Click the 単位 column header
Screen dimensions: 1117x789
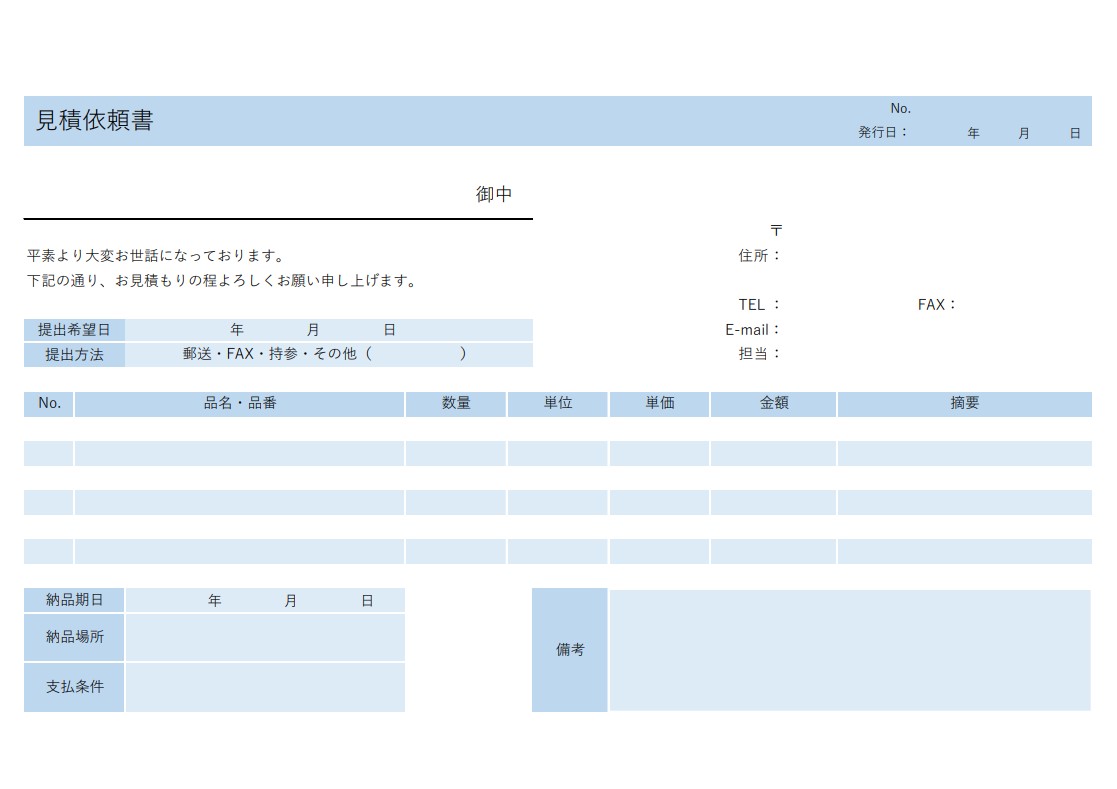pyautogui.click(x=557, y=404)
